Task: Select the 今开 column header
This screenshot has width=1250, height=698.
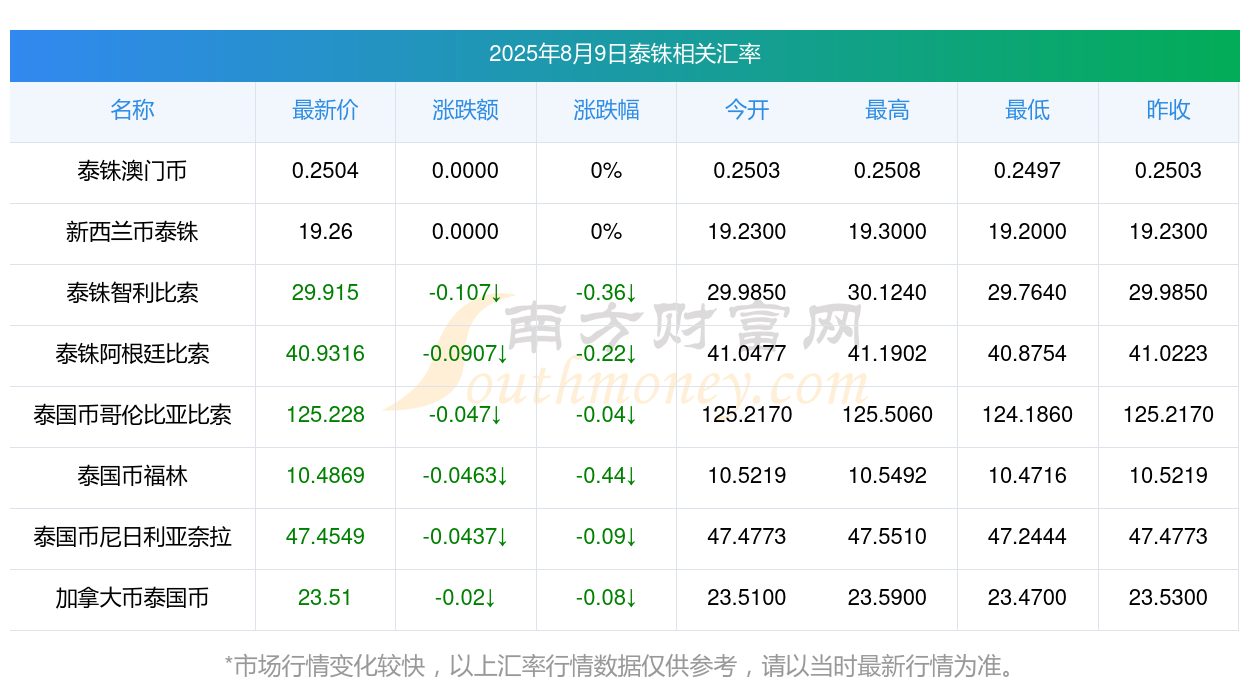Action: (747, 110)
